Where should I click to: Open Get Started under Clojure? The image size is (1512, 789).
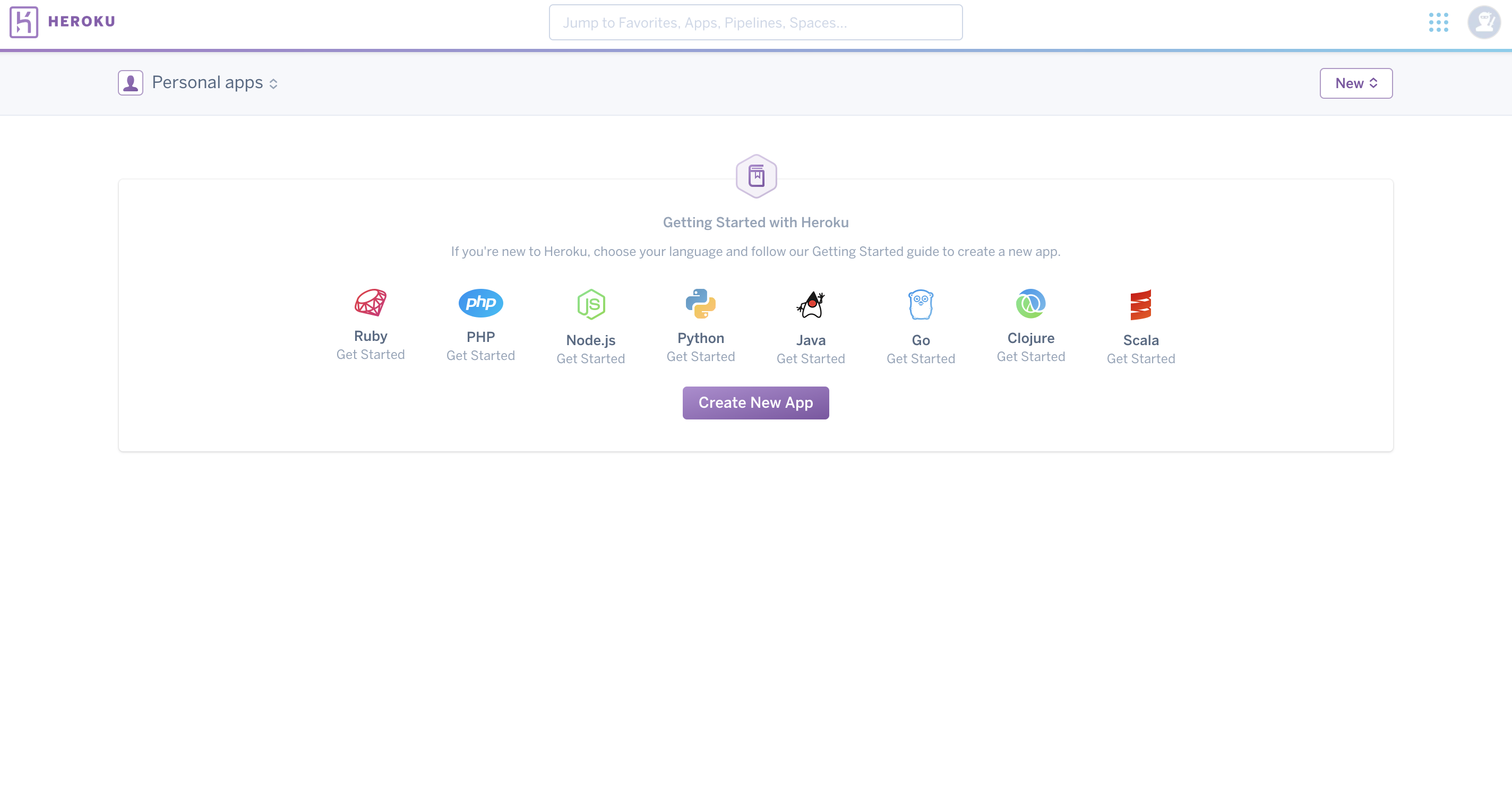[x=1030, y=357]
